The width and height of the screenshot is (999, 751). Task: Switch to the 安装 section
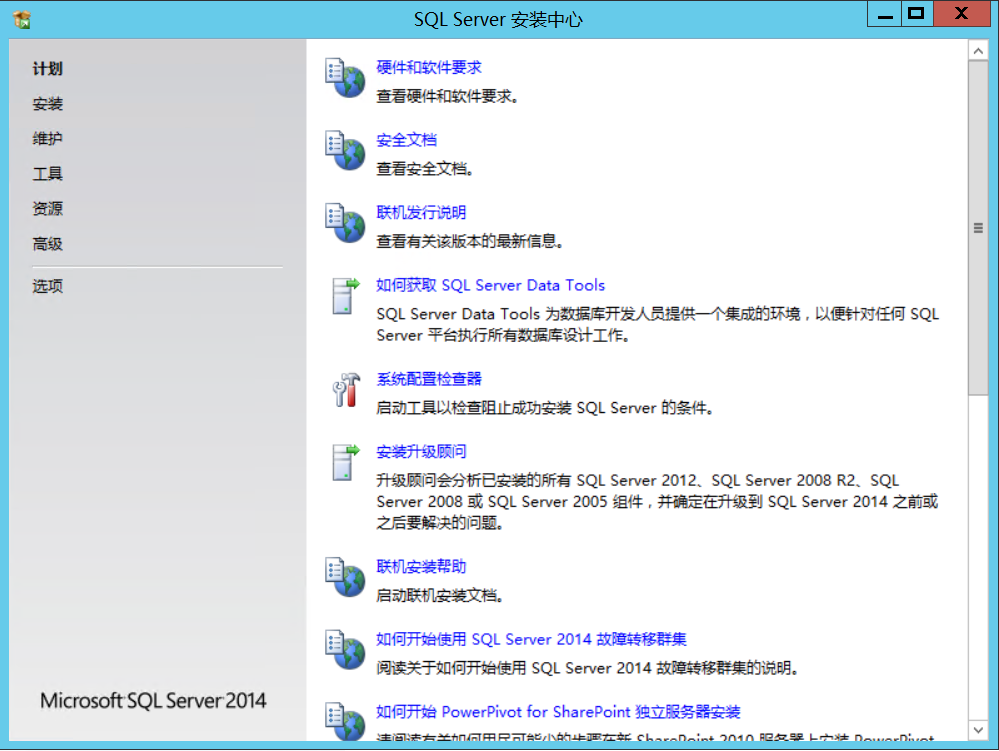(47, 103)
